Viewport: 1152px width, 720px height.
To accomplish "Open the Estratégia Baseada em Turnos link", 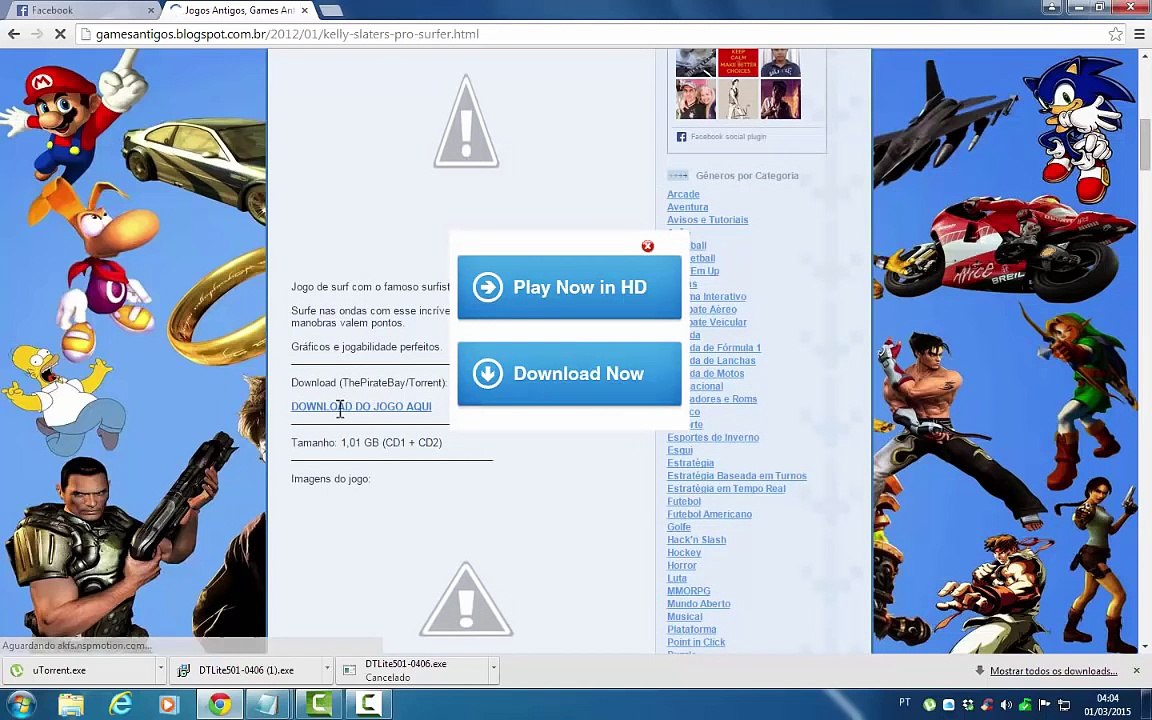I will point(737,476).
